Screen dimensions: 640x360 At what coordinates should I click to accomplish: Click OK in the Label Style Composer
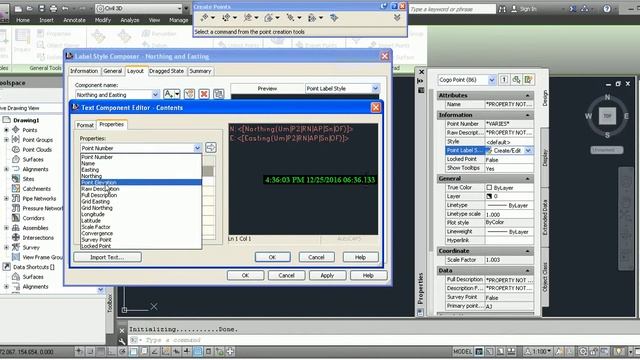click(x=245, y=276)
